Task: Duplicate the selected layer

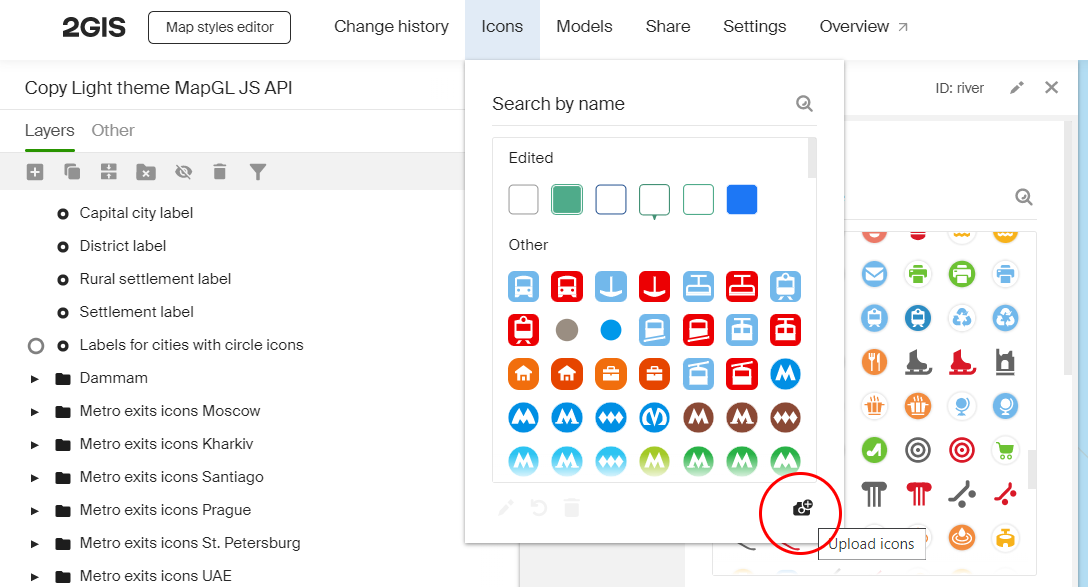Action: pos(71,171)
